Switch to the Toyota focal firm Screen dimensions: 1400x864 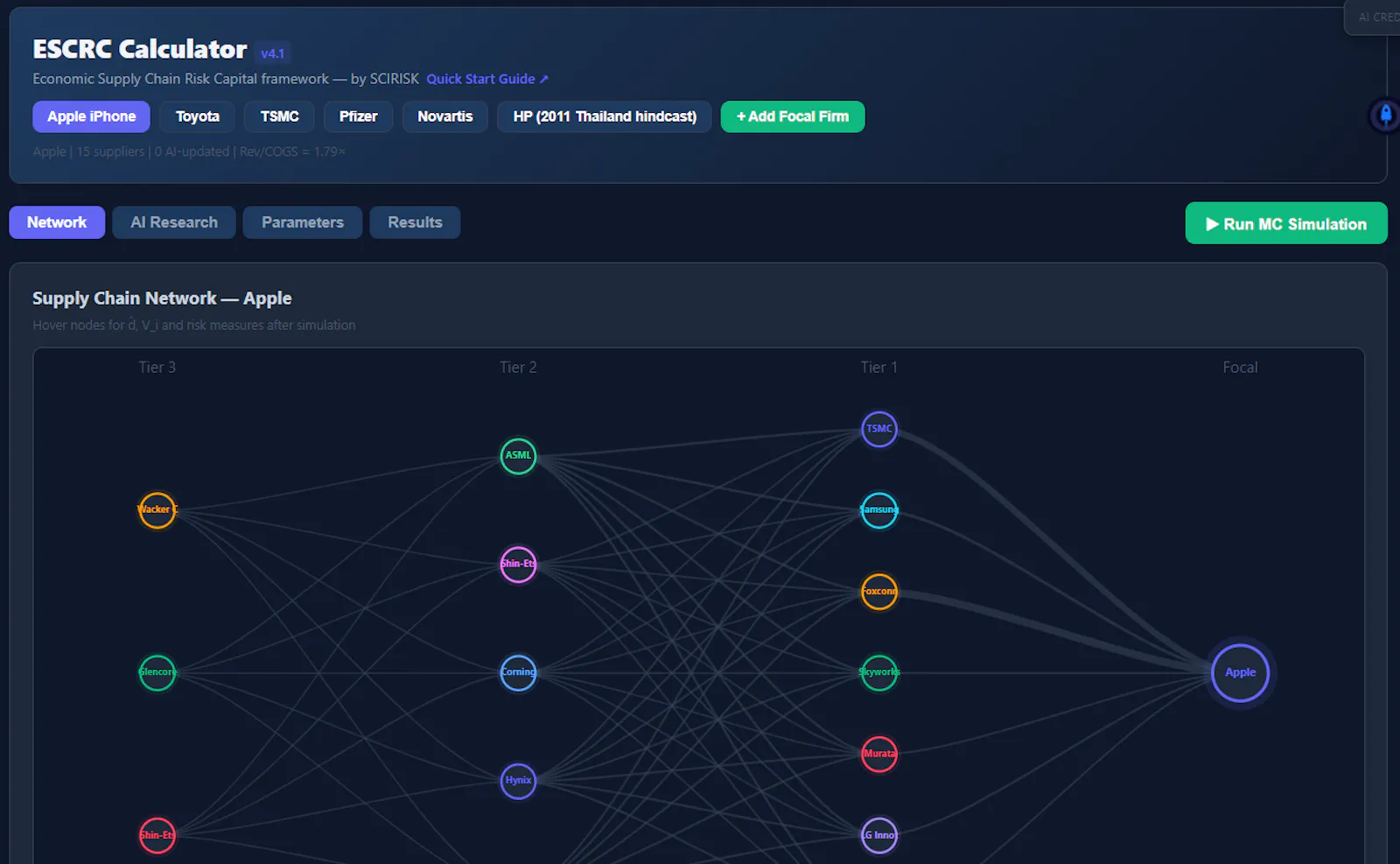click(x=198, y=116)
